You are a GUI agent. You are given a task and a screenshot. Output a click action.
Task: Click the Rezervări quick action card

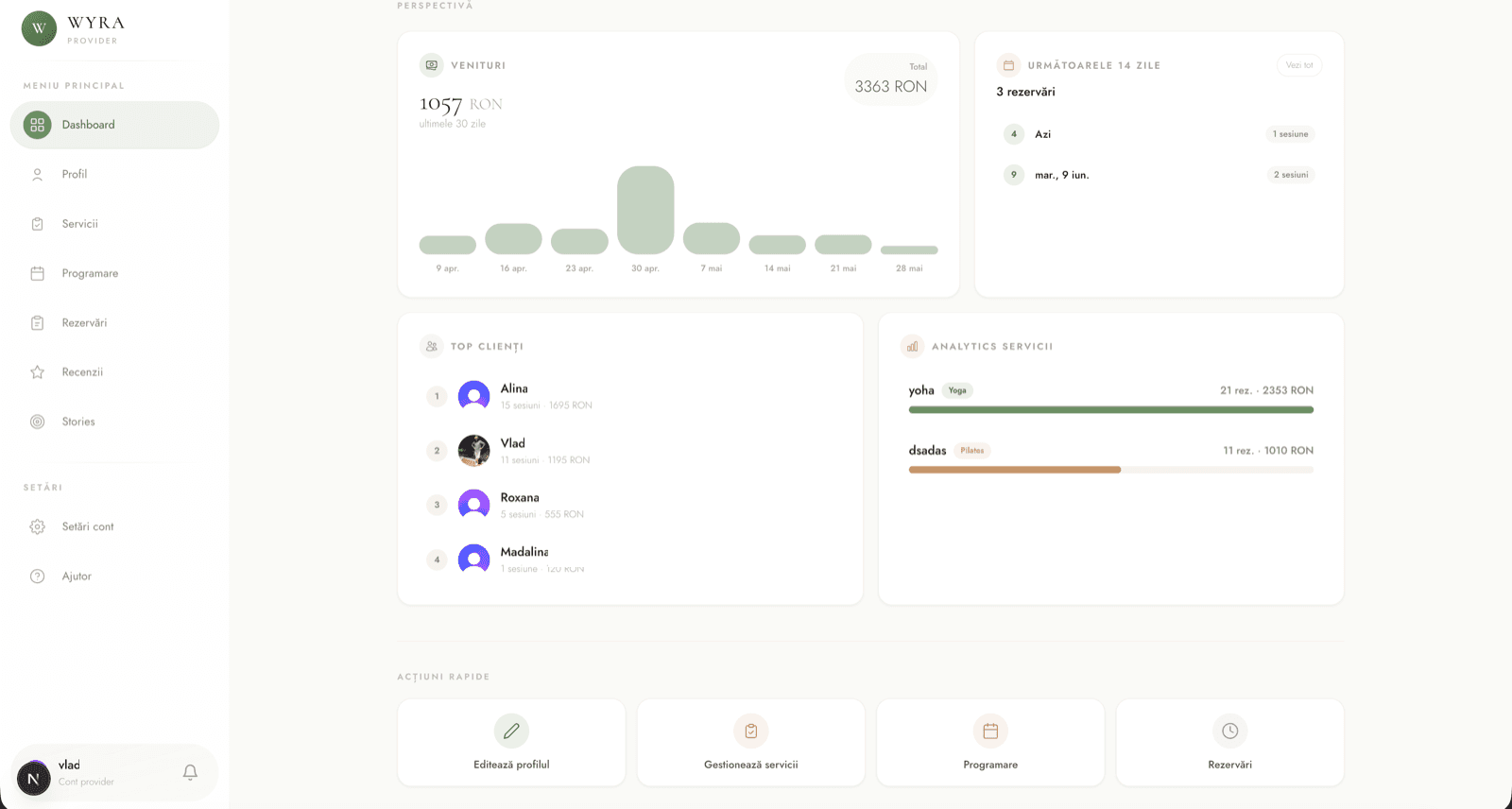(1230, 743)
